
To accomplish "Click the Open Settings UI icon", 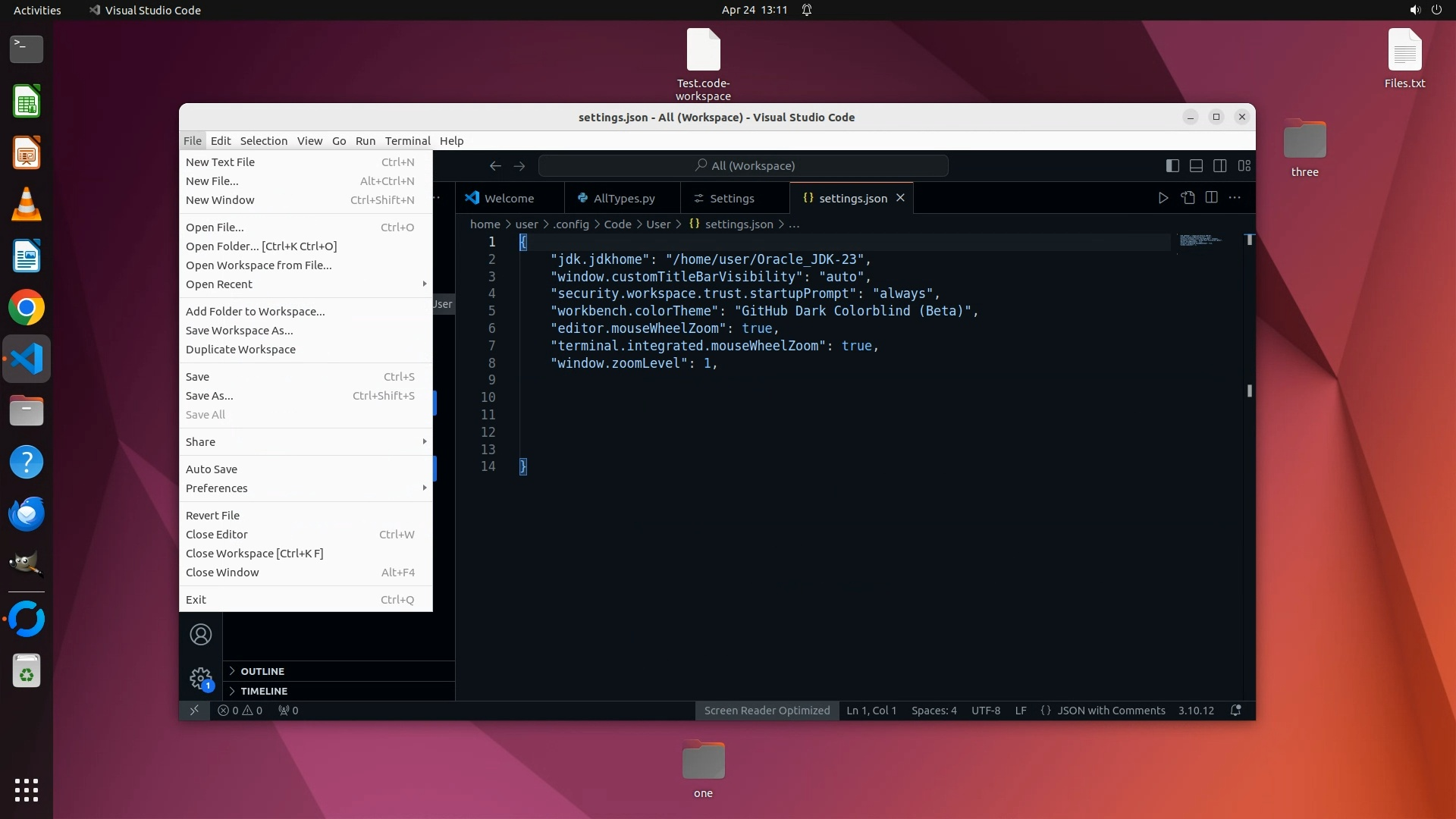I will 1188,198.
